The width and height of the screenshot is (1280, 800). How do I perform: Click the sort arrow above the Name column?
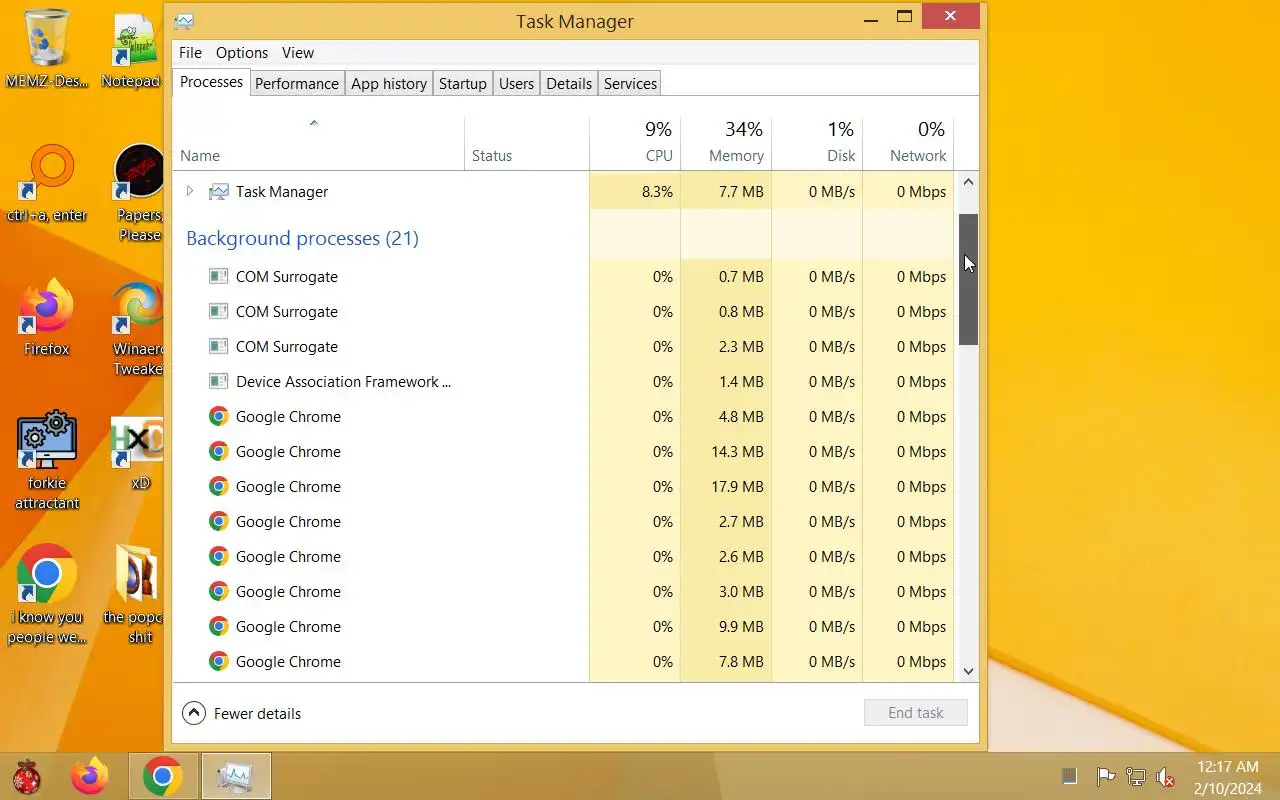tap(313, 123)
